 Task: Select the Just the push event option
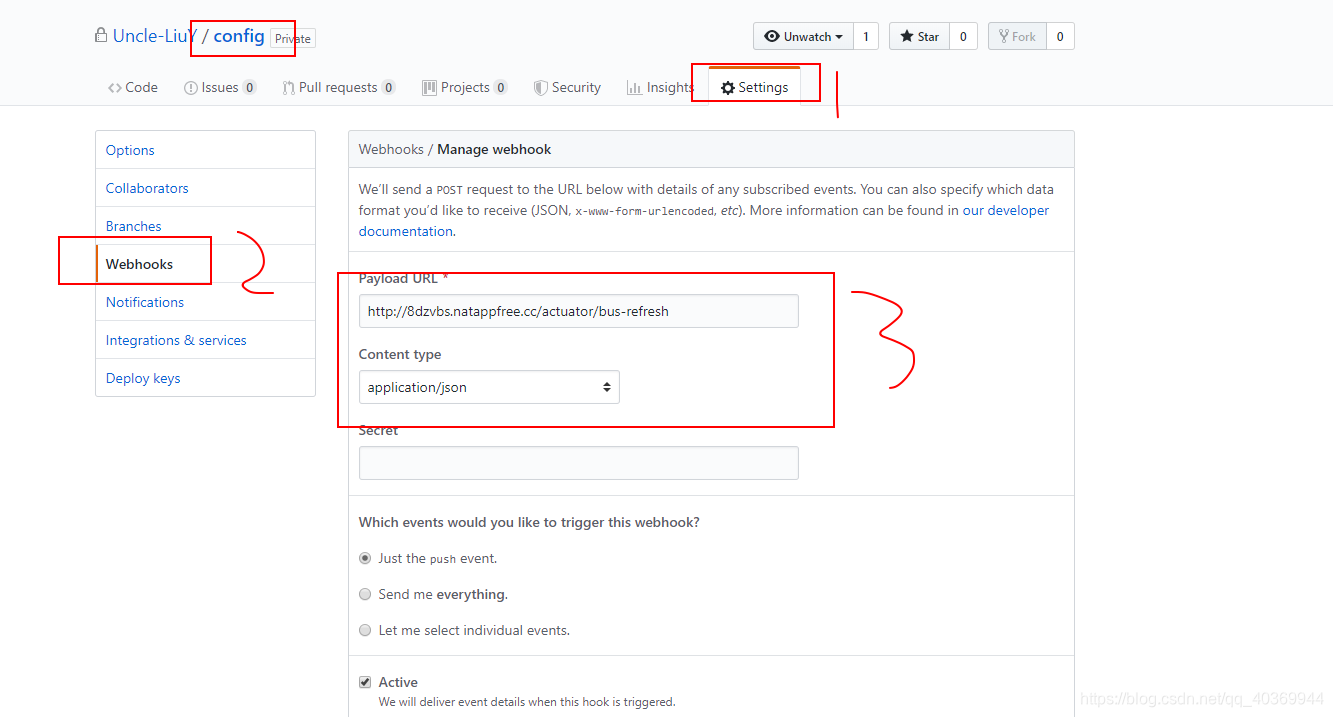365,558
